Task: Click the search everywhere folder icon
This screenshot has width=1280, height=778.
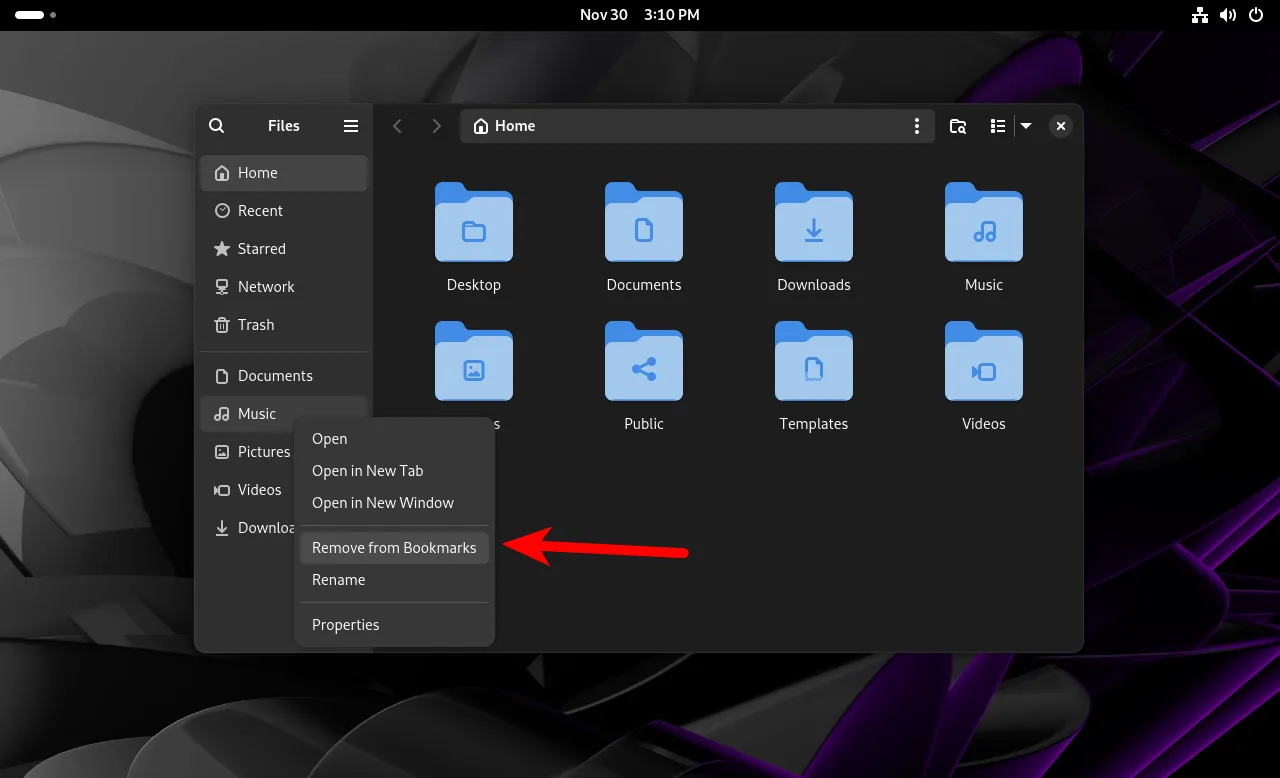Action: point(958,126)
